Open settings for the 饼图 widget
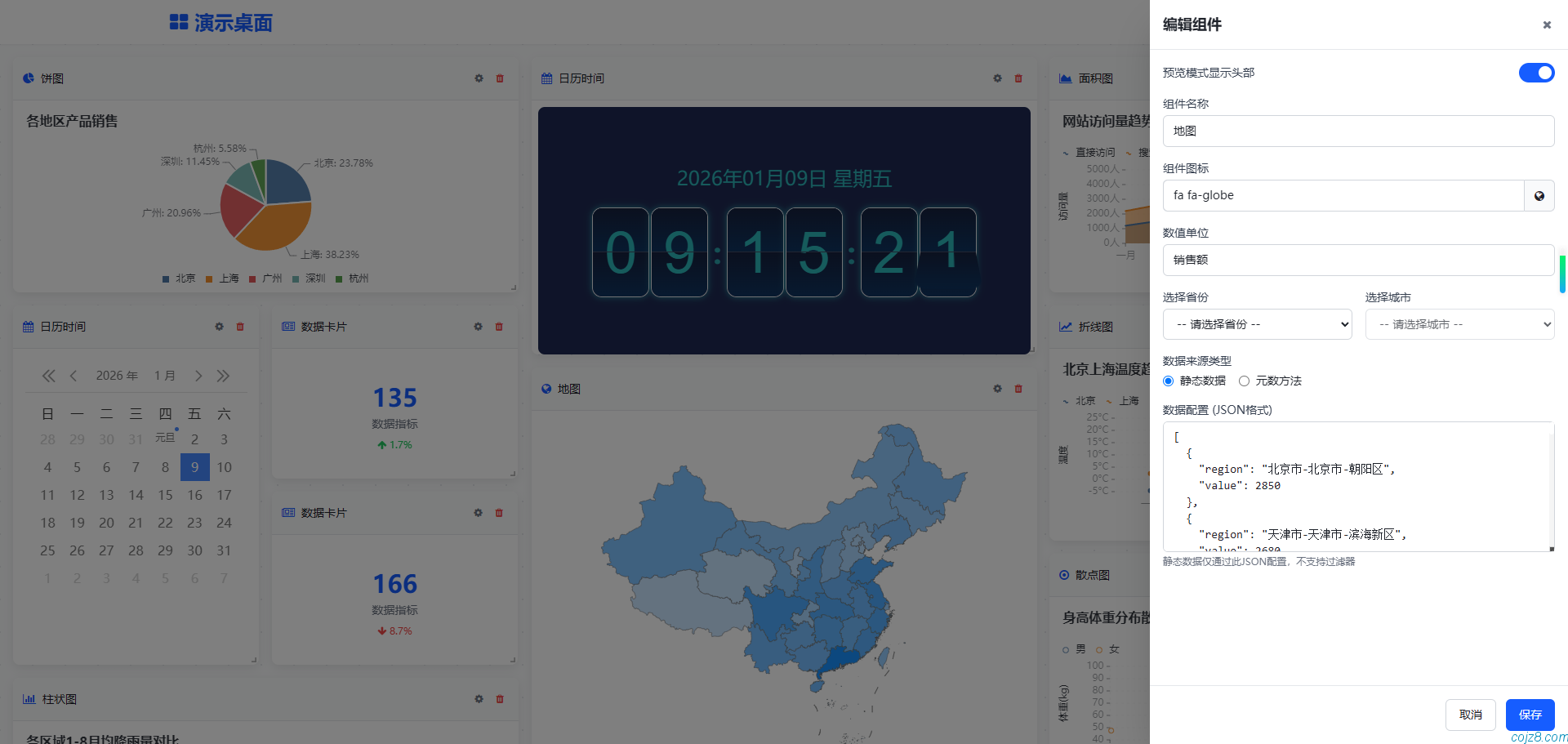 (479, 78)
